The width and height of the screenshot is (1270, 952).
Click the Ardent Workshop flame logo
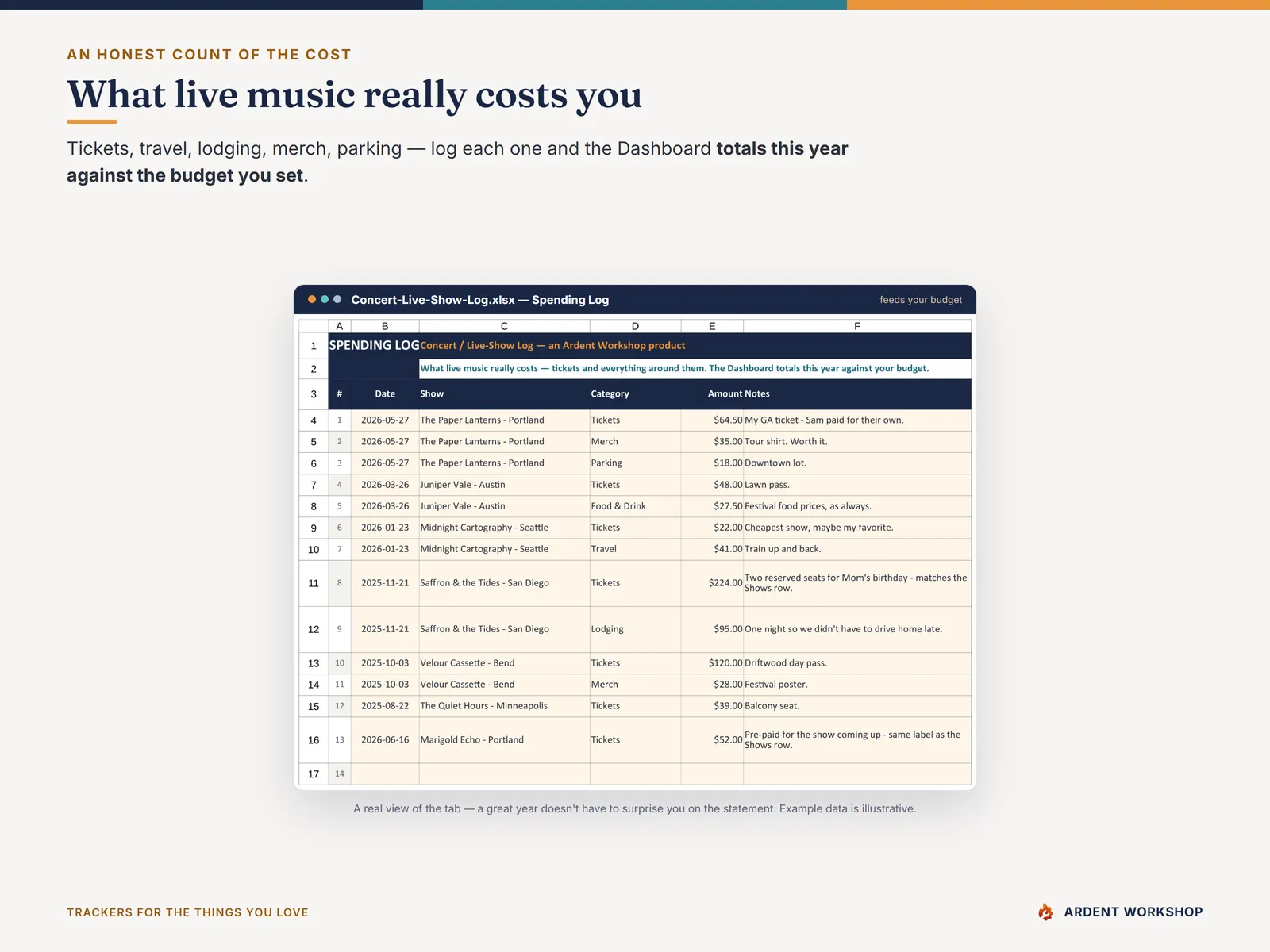click(x=1045, y=912)
